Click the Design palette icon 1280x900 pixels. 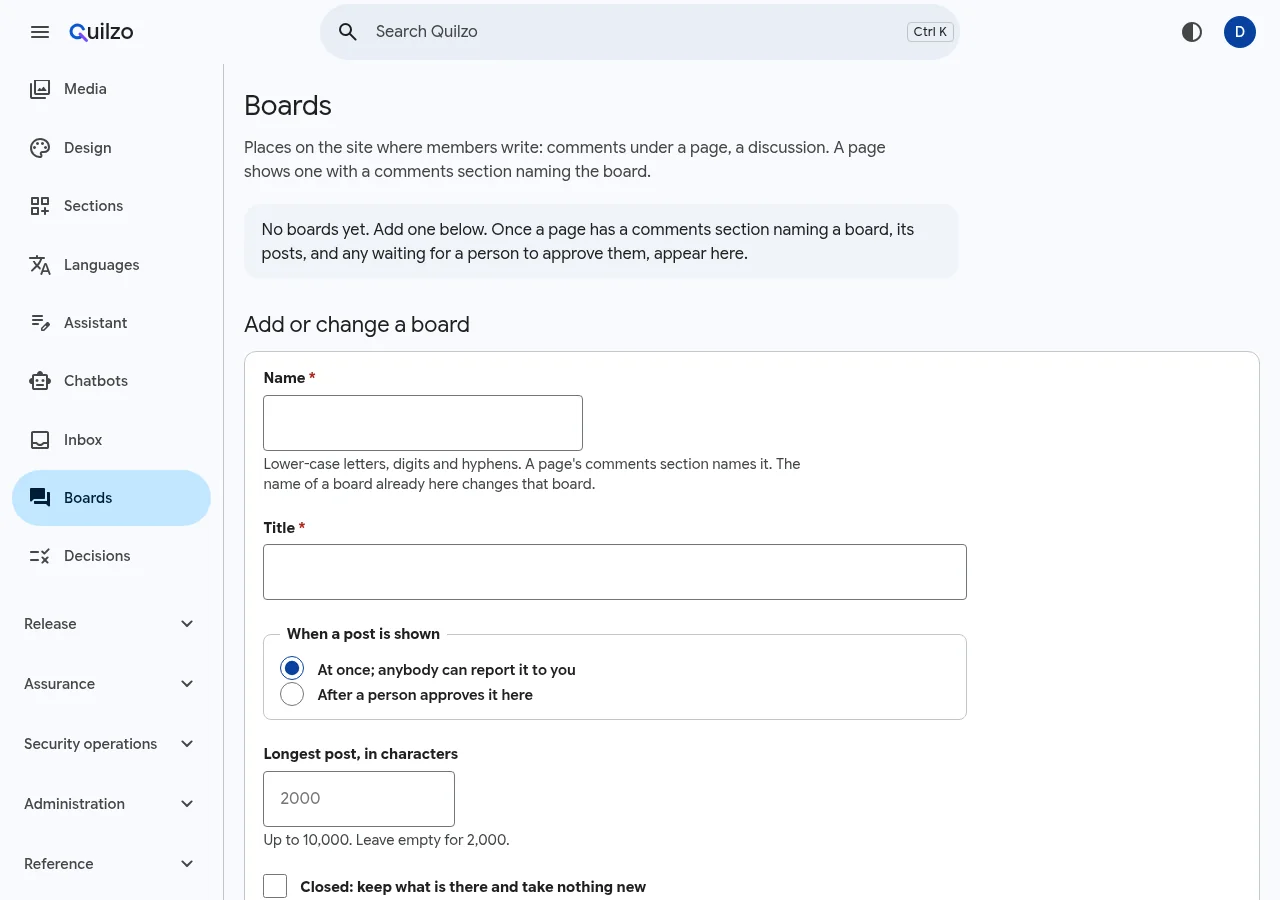pyautogui.click(x=40, y=148)
